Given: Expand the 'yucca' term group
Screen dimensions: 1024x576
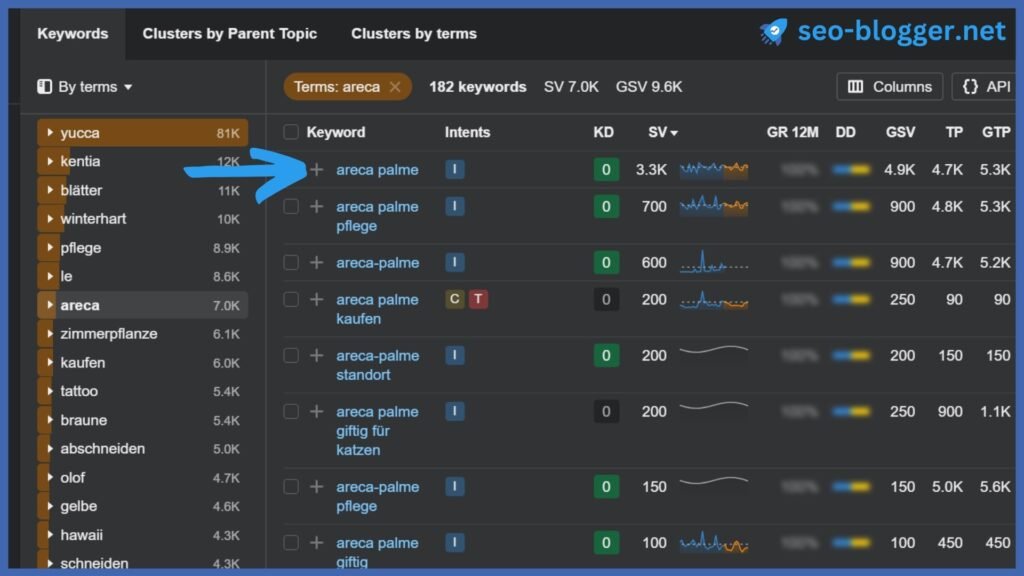Looking at the screenshot, I should point(50,133).
